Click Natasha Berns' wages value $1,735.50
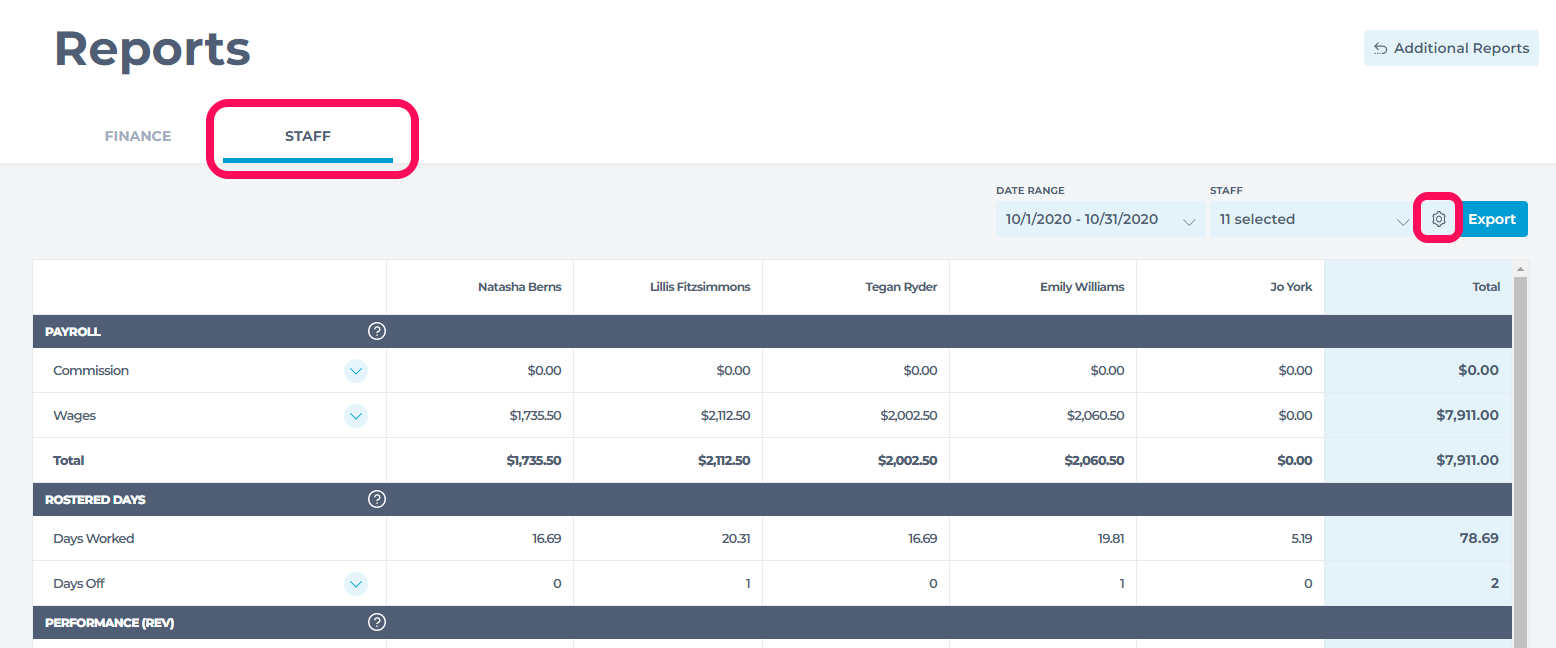The image size is (1556, 648). pos(535,416)
